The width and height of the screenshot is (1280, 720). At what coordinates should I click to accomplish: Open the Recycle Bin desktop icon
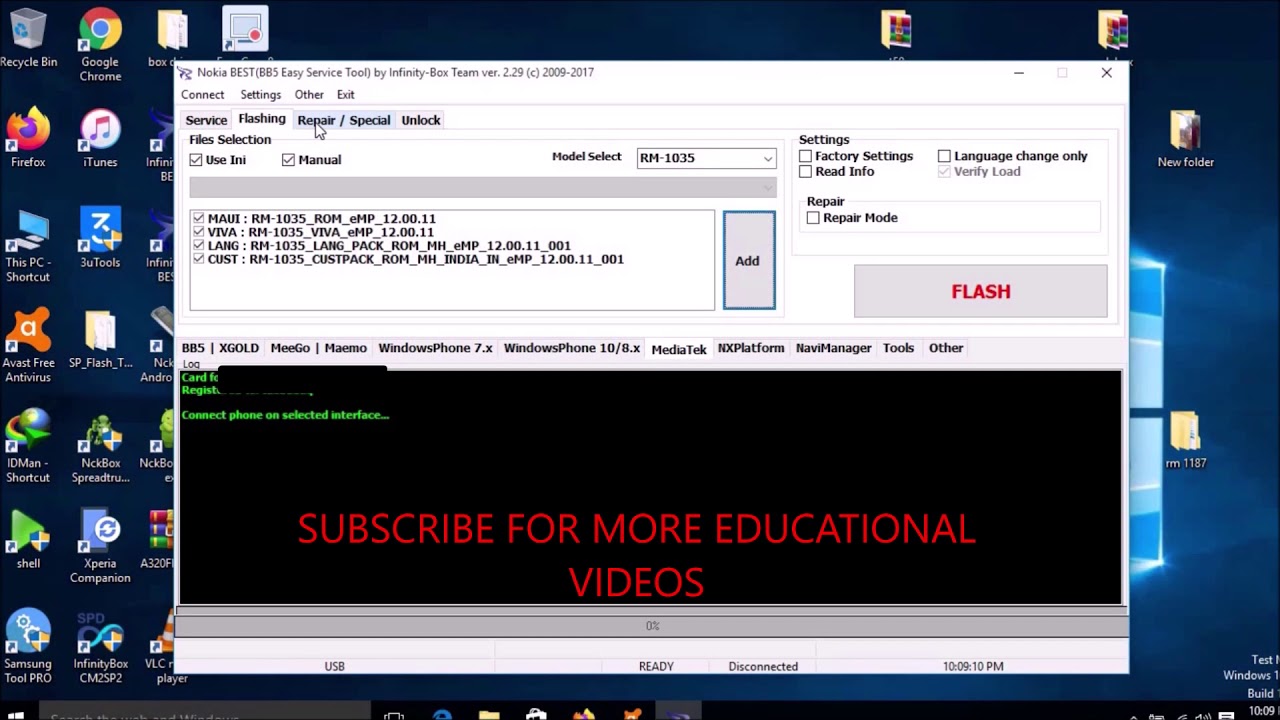28,38
